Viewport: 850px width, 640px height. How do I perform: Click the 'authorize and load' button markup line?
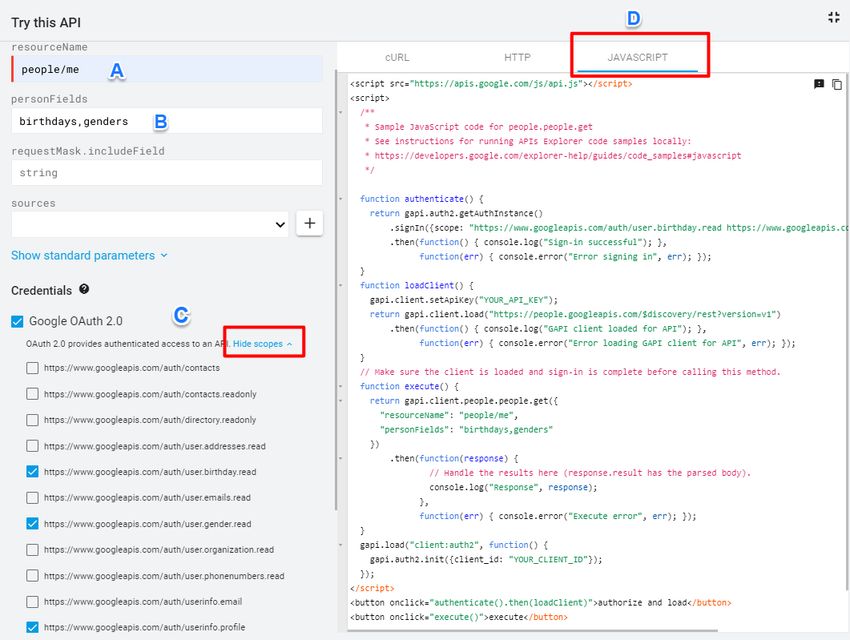540,603
